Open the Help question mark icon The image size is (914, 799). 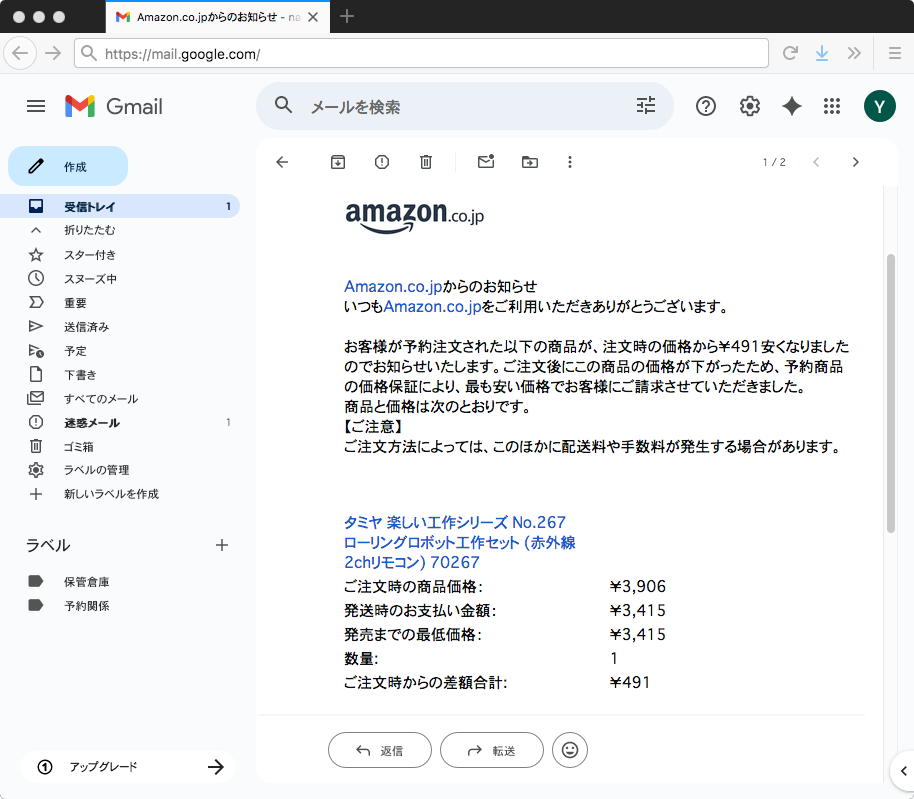point(705,106)
